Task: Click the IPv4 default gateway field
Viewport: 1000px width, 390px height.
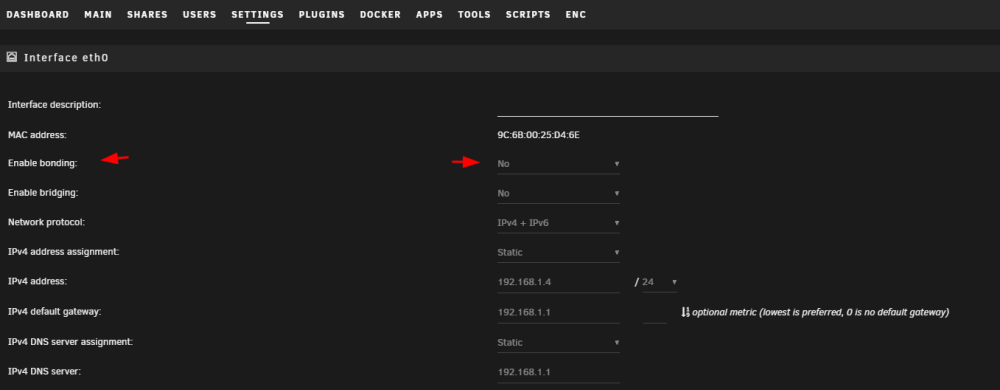Action: [559, 313]
